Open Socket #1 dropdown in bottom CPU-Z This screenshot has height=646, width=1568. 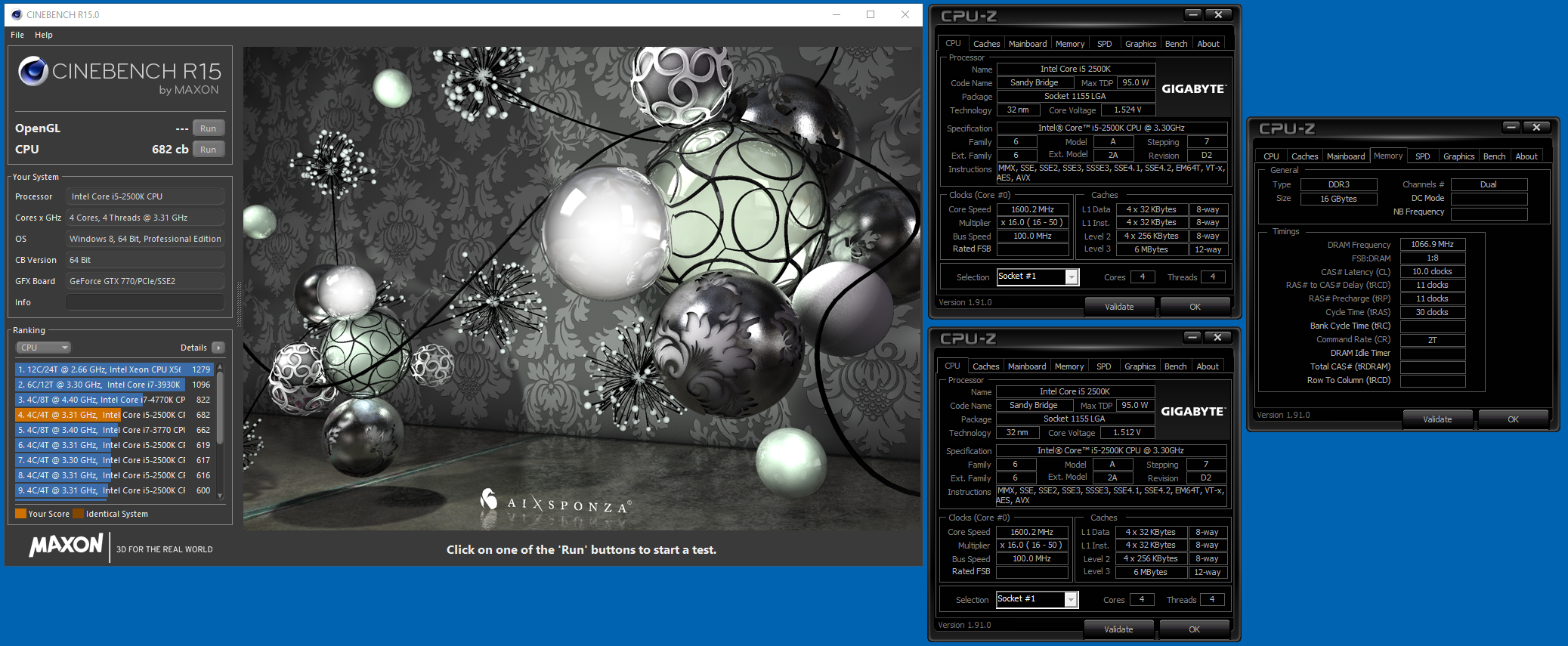coord(1071,600)
